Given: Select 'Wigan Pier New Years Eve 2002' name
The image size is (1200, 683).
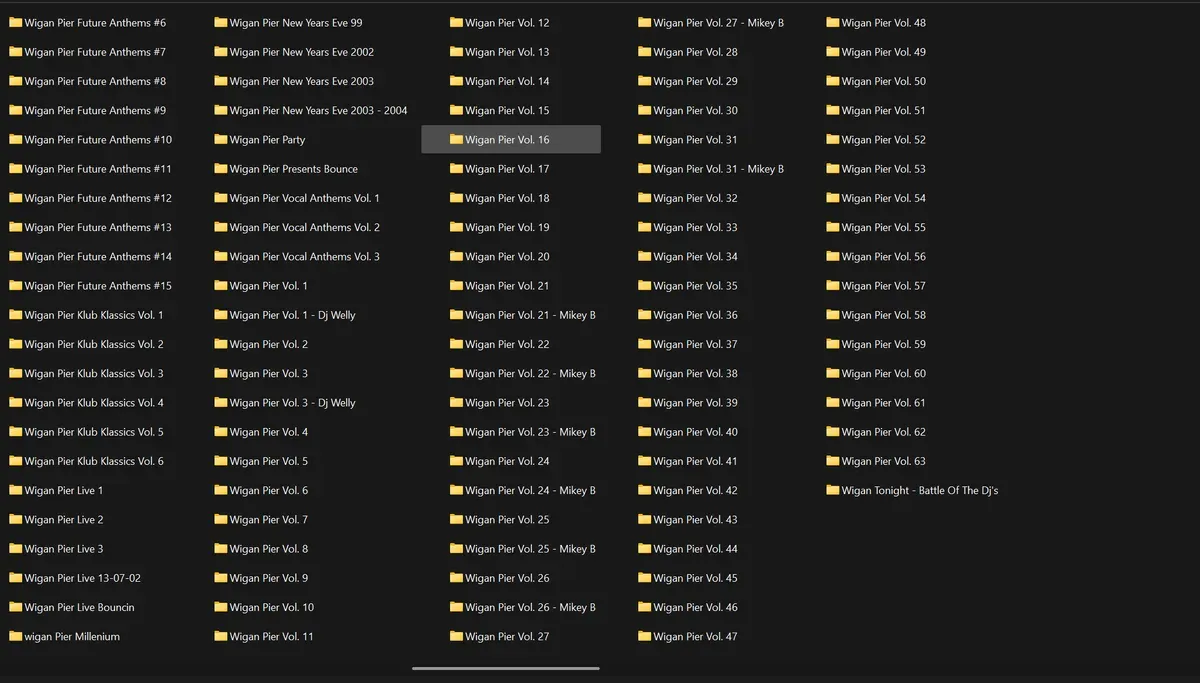Looking at the screenshot, I should (x=302, y=52).
